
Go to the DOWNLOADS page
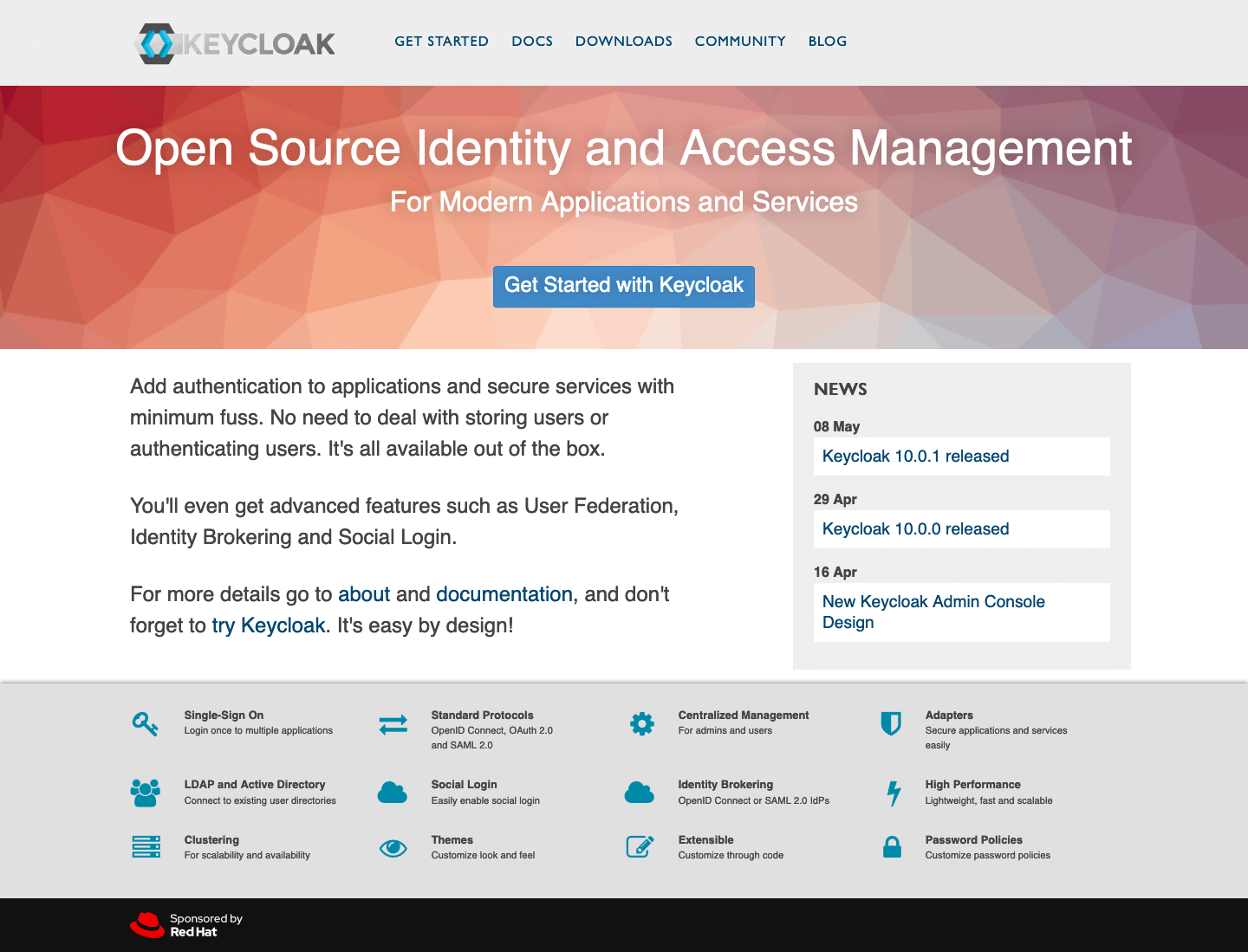tap(624, 41)
